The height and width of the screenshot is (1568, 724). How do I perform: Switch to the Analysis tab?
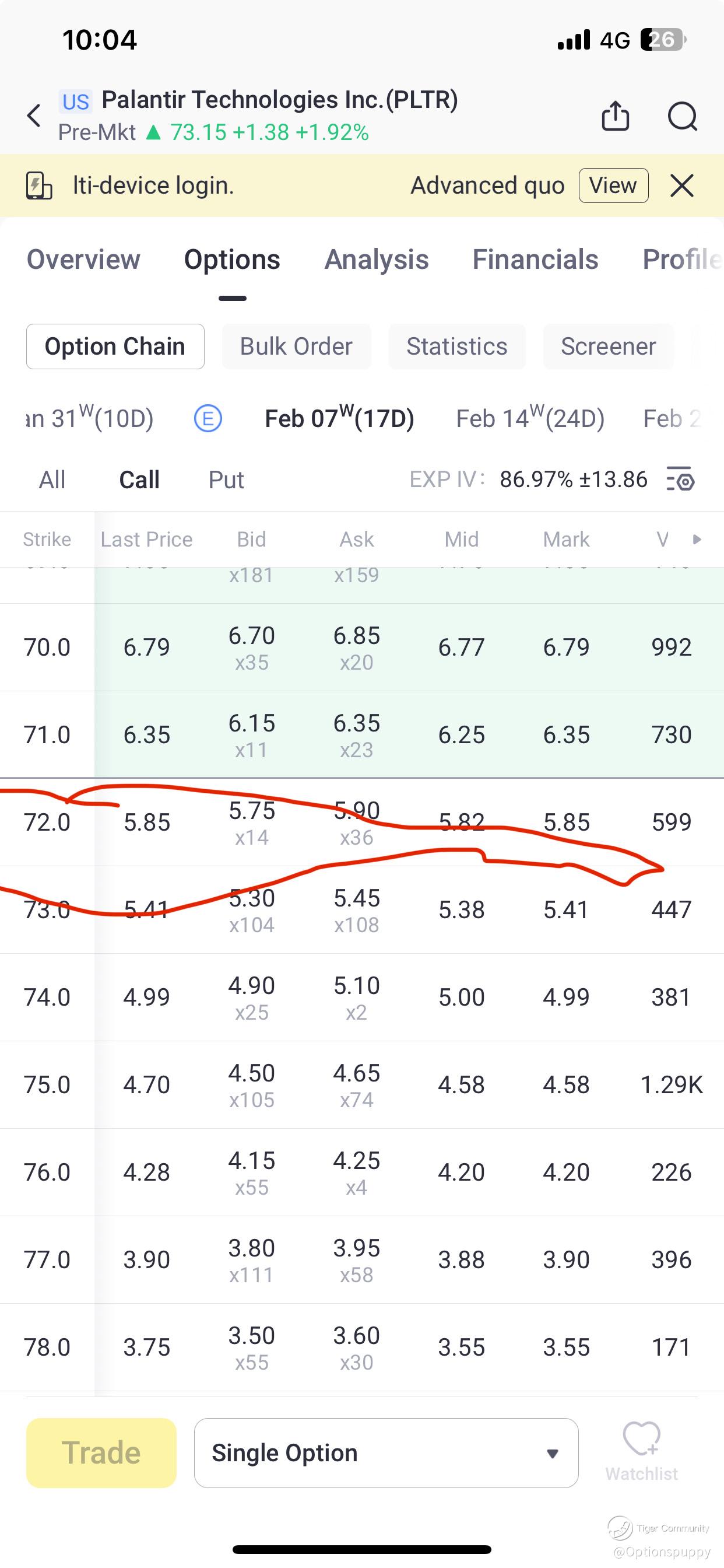click(377, 260)
